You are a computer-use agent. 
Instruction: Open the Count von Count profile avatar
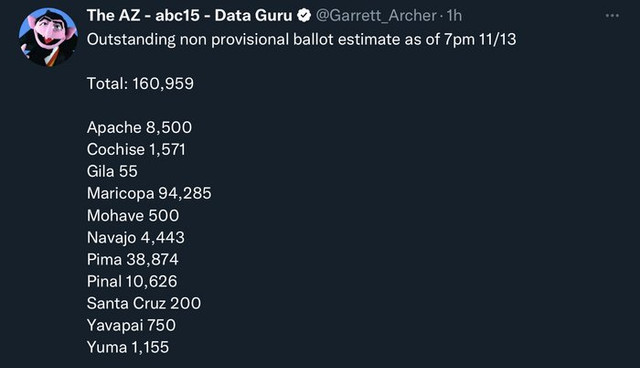click(48, 37)
